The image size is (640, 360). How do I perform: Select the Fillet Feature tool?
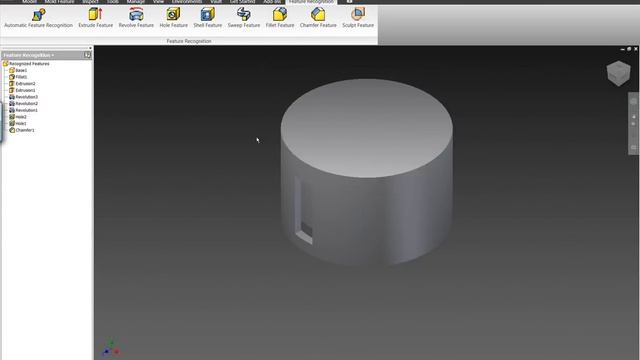280,18
